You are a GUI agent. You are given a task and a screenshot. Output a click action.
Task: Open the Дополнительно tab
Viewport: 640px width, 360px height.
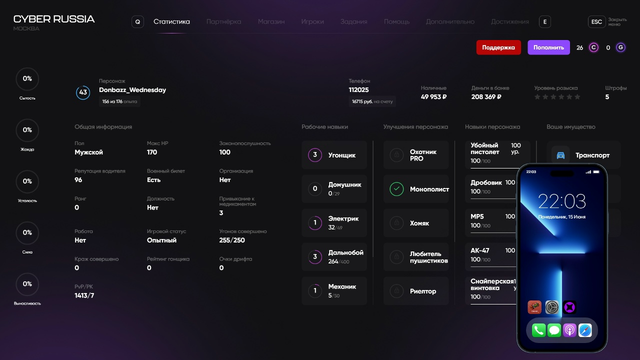tap(450, 22)
